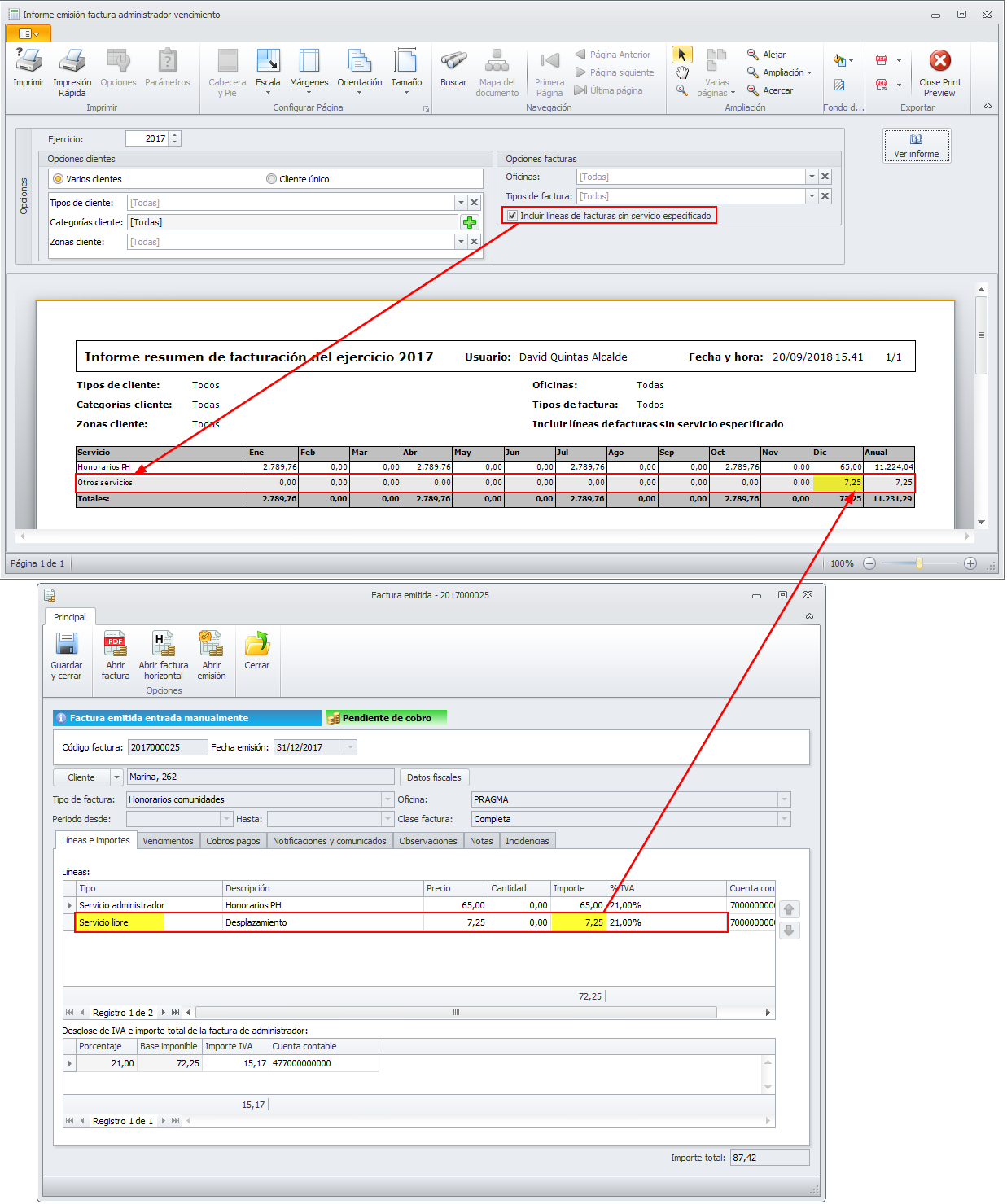Open the Cobros pagos tab

pyautogui.click(x=233, y=841)
